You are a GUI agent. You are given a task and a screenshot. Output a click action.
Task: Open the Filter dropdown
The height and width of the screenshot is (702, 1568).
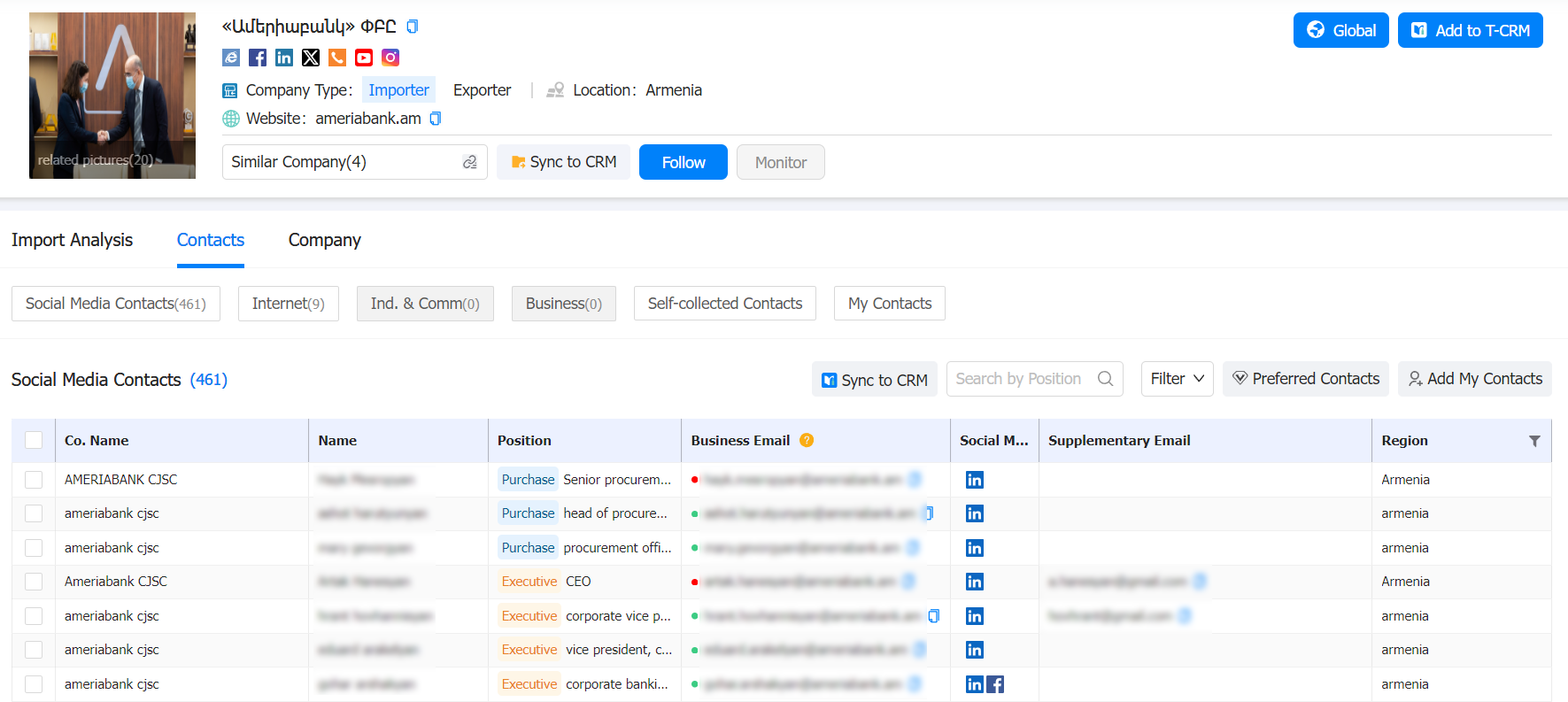tap(1177, 379)
